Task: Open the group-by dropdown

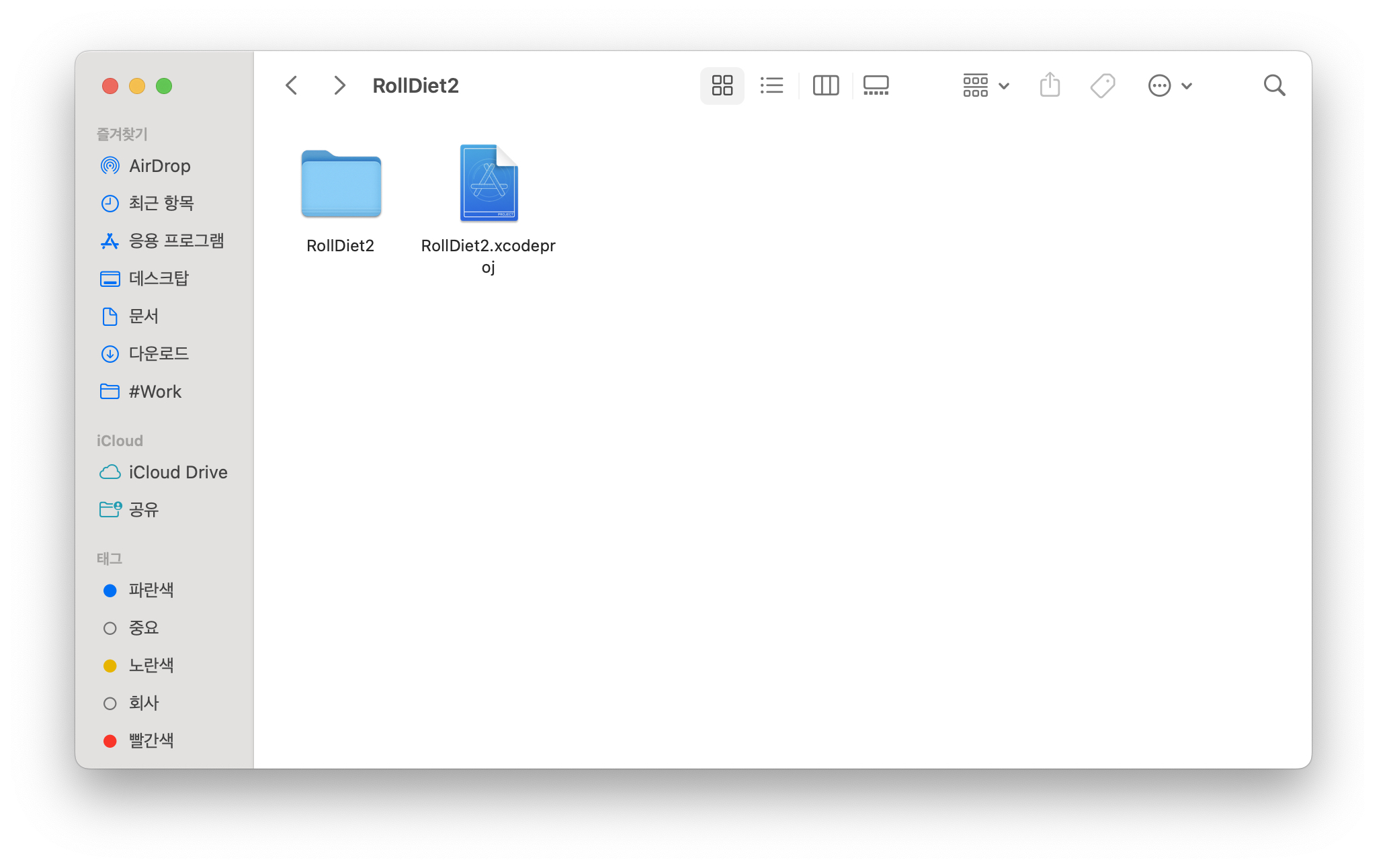Action: click(986, 85)
